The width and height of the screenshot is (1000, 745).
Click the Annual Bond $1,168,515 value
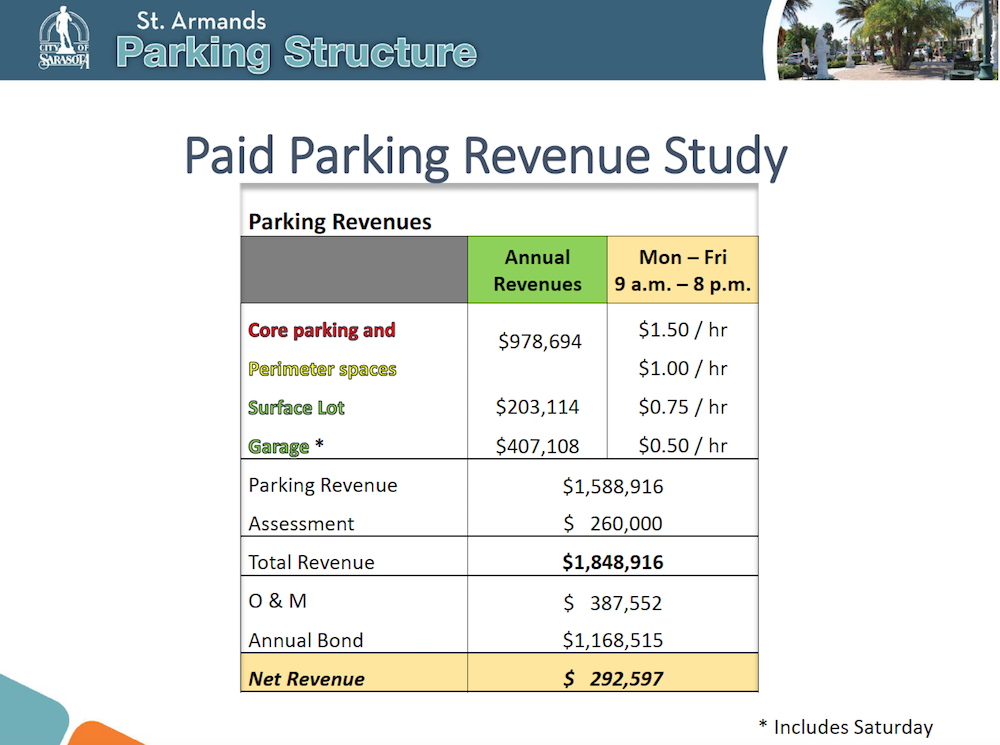pyautogui.click(x=613, y=640)
